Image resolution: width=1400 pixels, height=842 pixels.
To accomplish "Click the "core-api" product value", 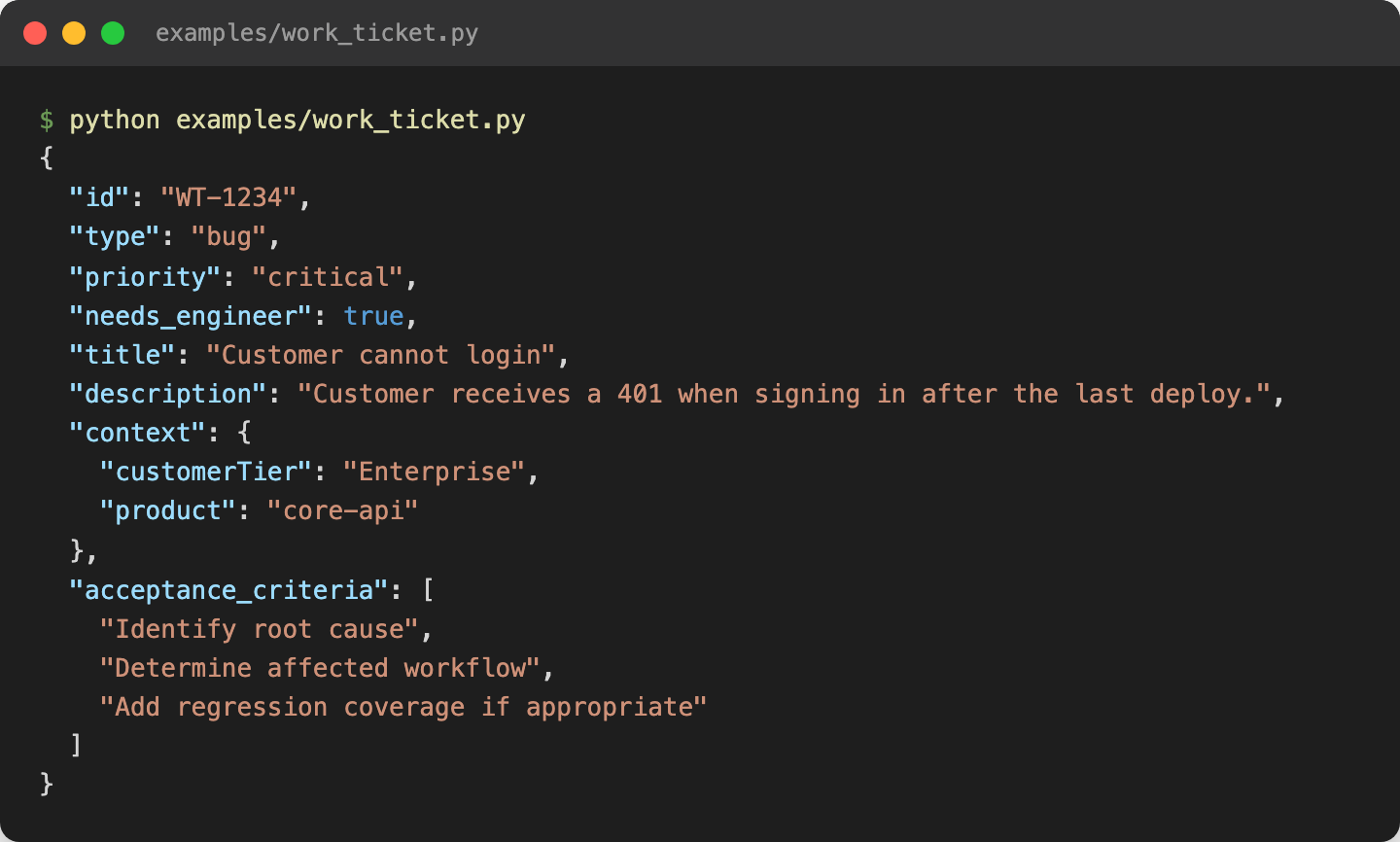I will coord(342,510).
